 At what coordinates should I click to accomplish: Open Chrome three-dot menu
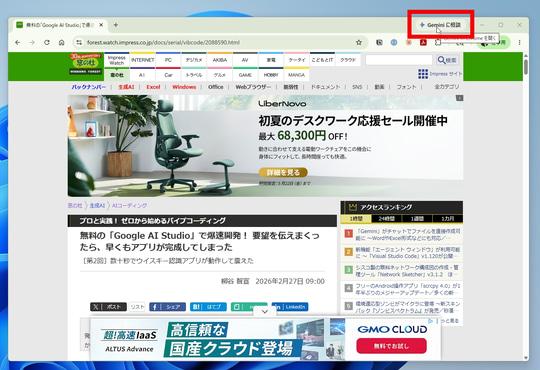pos(519,42)
